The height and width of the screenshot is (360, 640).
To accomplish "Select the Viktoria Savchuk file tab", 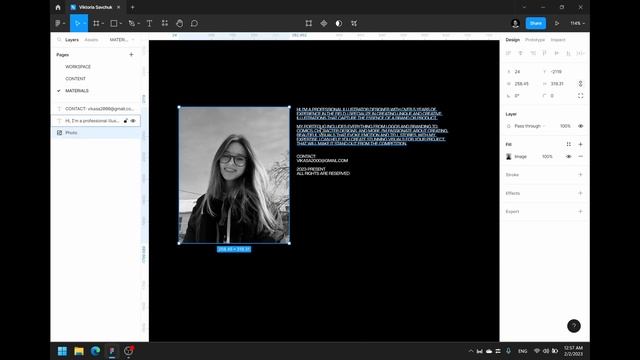I will click(96, 7).
